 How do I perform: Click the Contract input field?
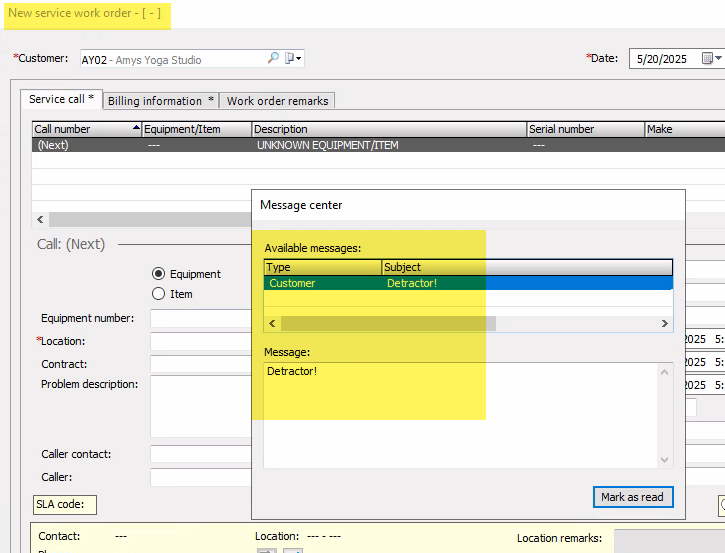click(x=201, y=364)
